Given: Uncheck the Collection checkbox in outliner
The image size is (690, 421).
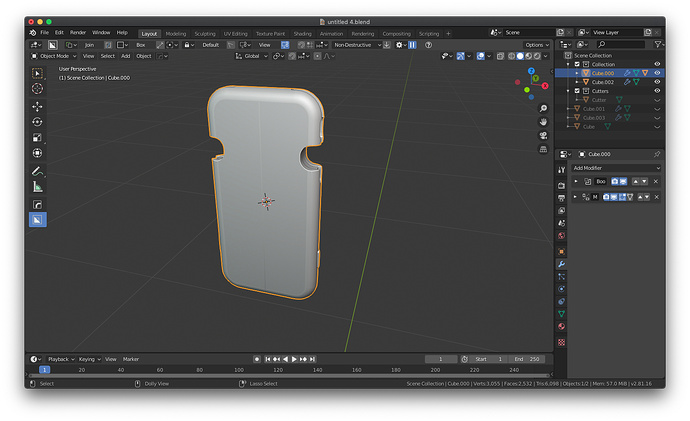Looking at the screenshot, I should click(577, 64).
